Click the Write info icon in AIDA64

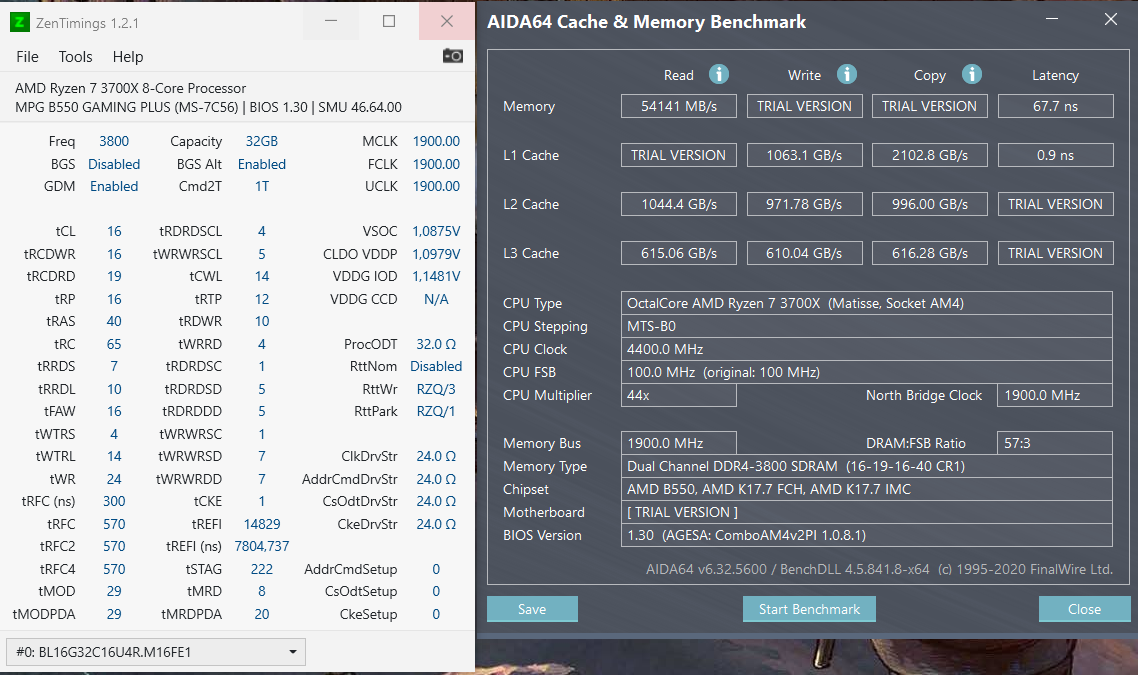(846, 74)
